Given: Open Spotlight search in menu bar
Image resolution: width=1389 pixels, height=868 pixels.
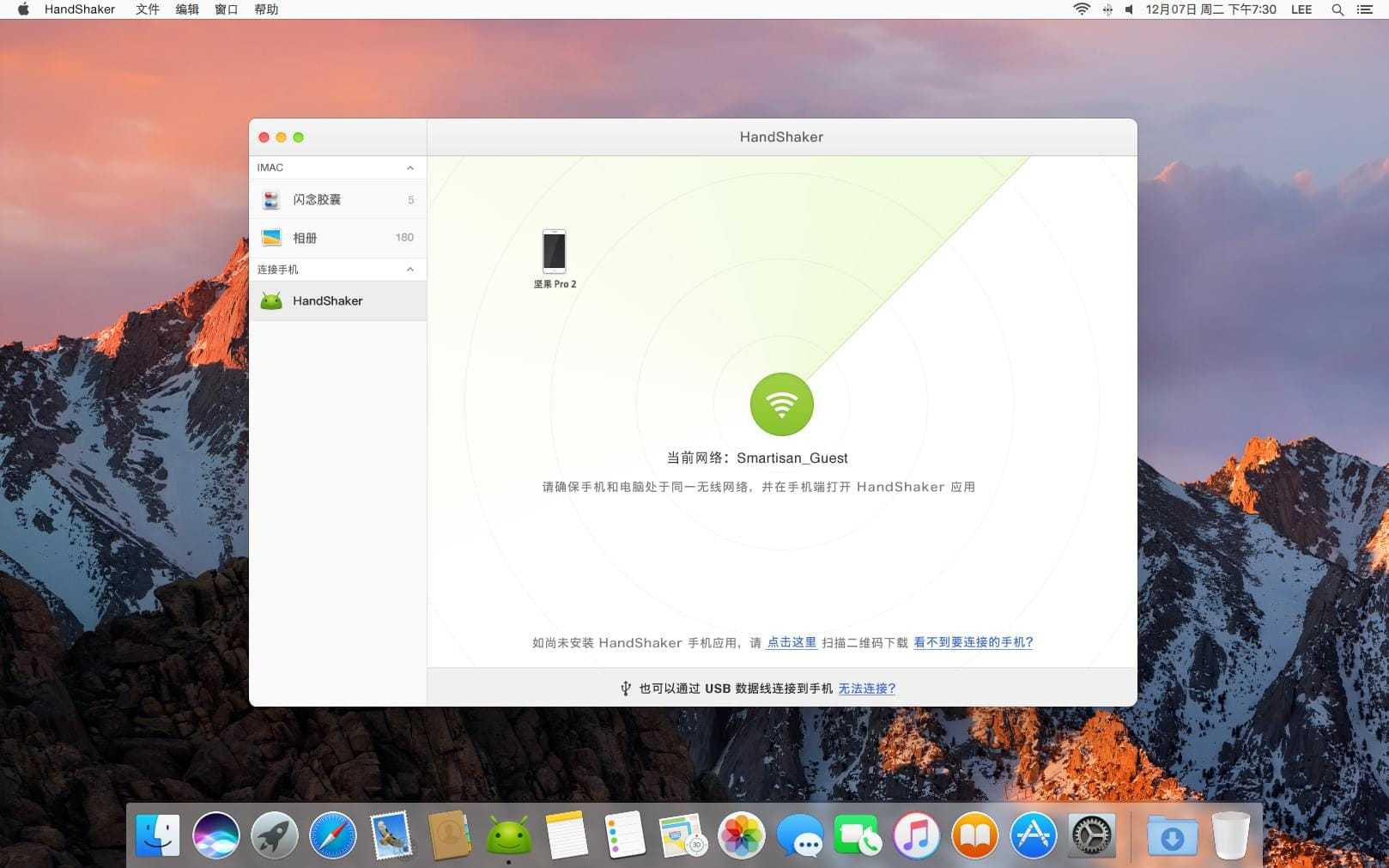Looking at the screenshot, I should [x=1337, y=9].
